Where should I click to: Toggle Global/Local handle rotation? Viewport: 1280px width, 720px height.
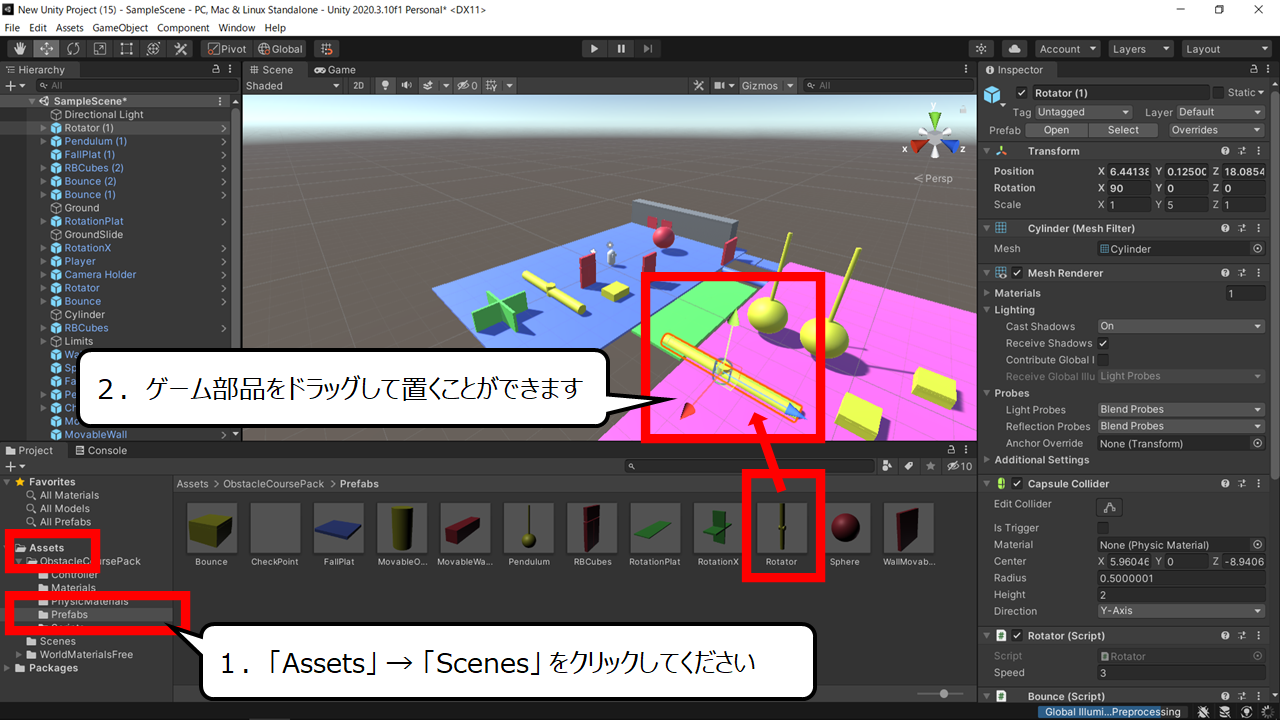280,48
